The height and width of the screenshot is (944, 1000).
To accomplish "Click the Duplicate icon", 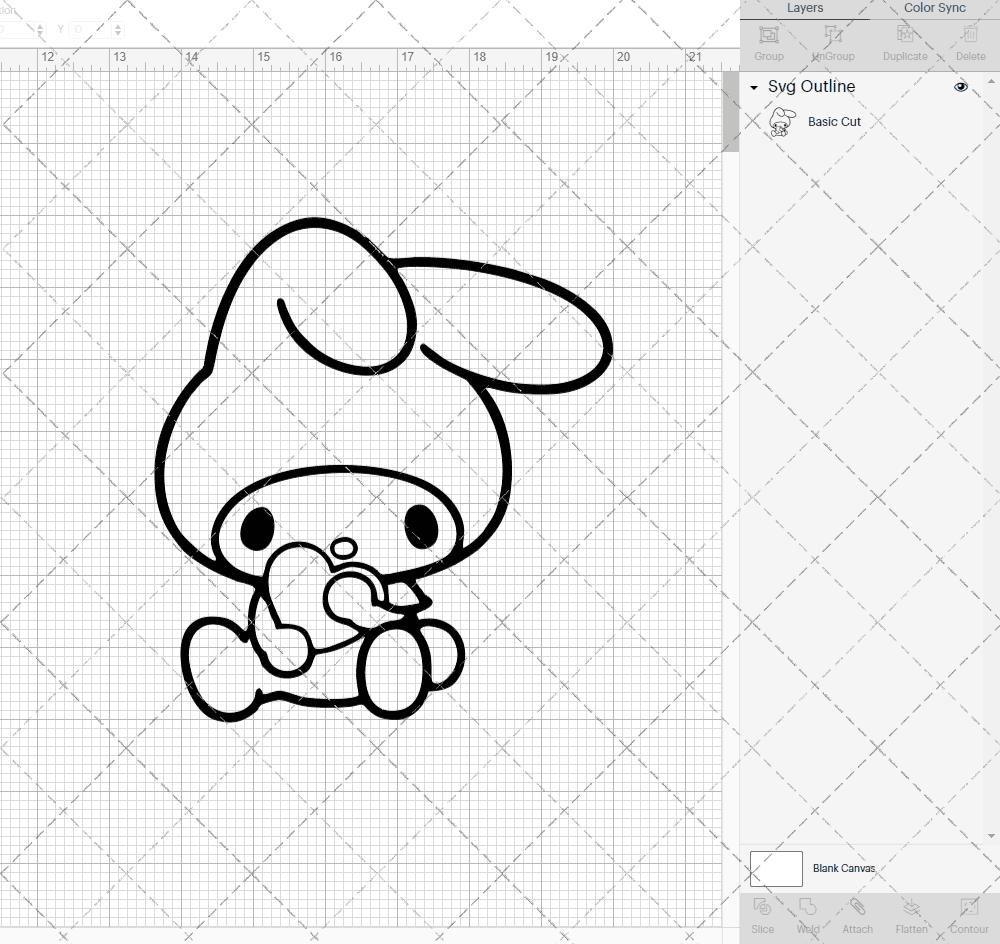I will point(905,34).
